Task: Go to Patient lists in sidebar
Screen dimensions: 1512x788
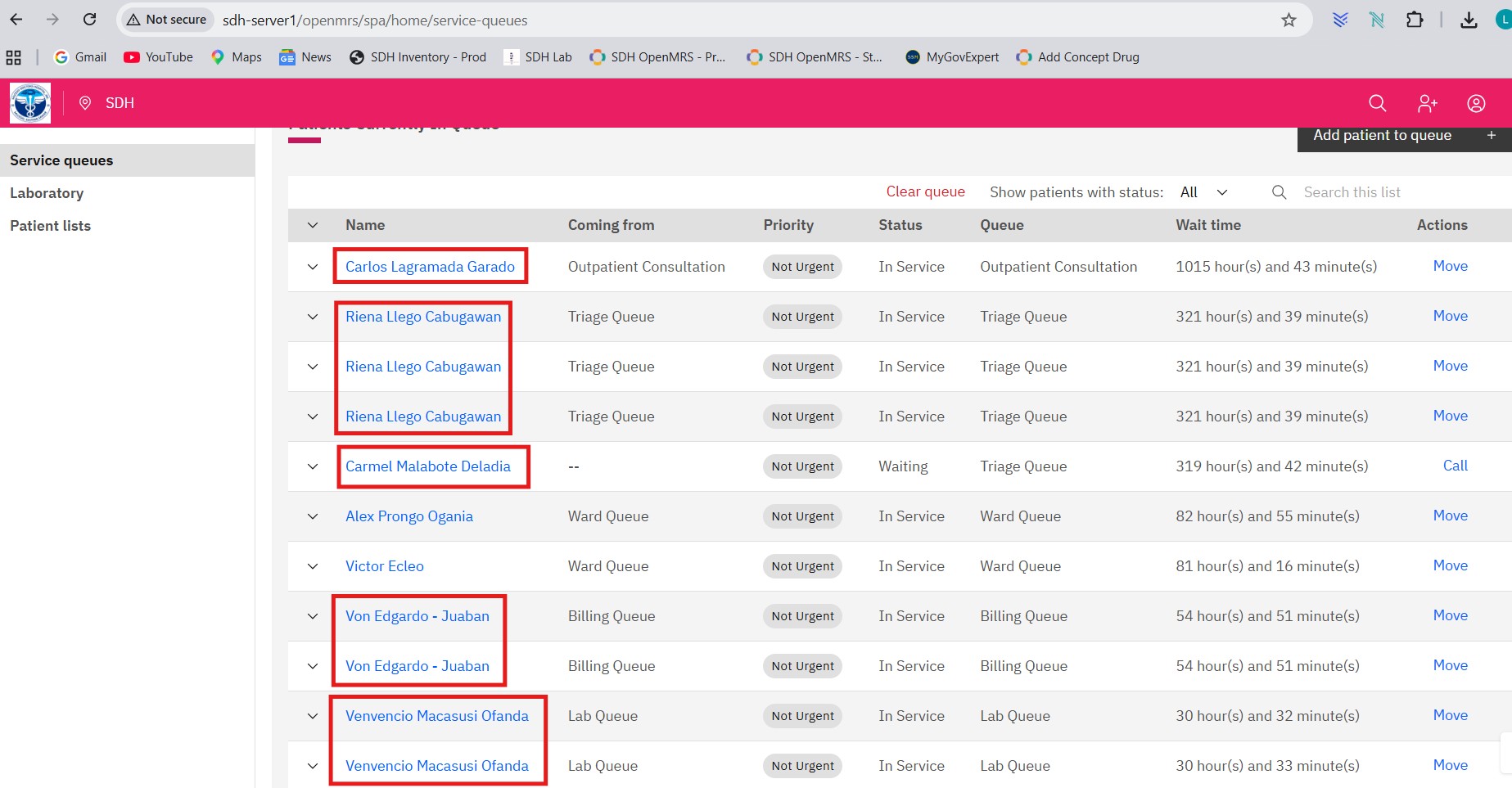Action: [x=50, y=226]
